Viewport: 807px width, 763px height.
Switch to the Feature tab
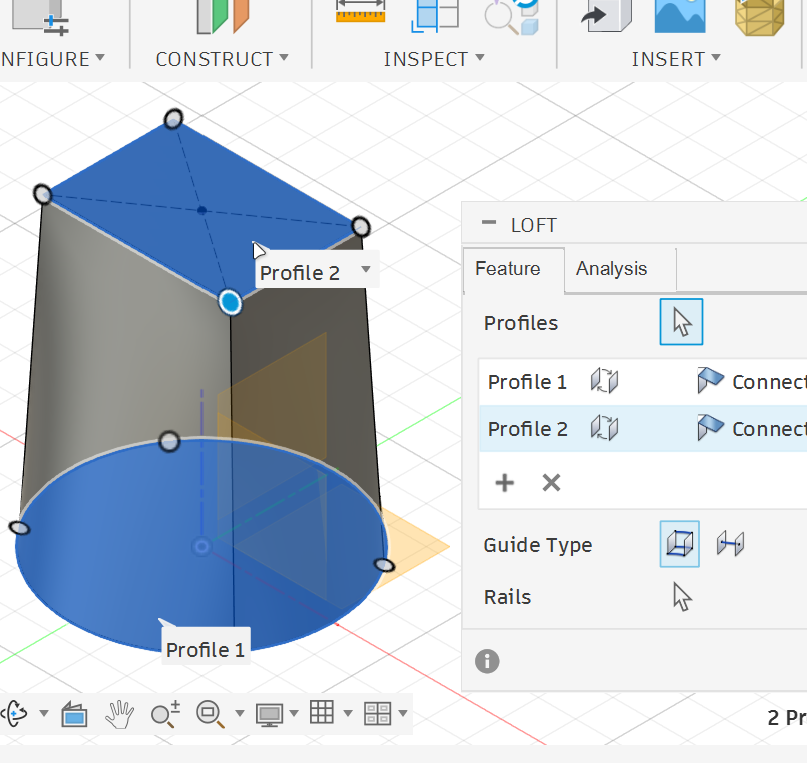(x=508, y=269)
